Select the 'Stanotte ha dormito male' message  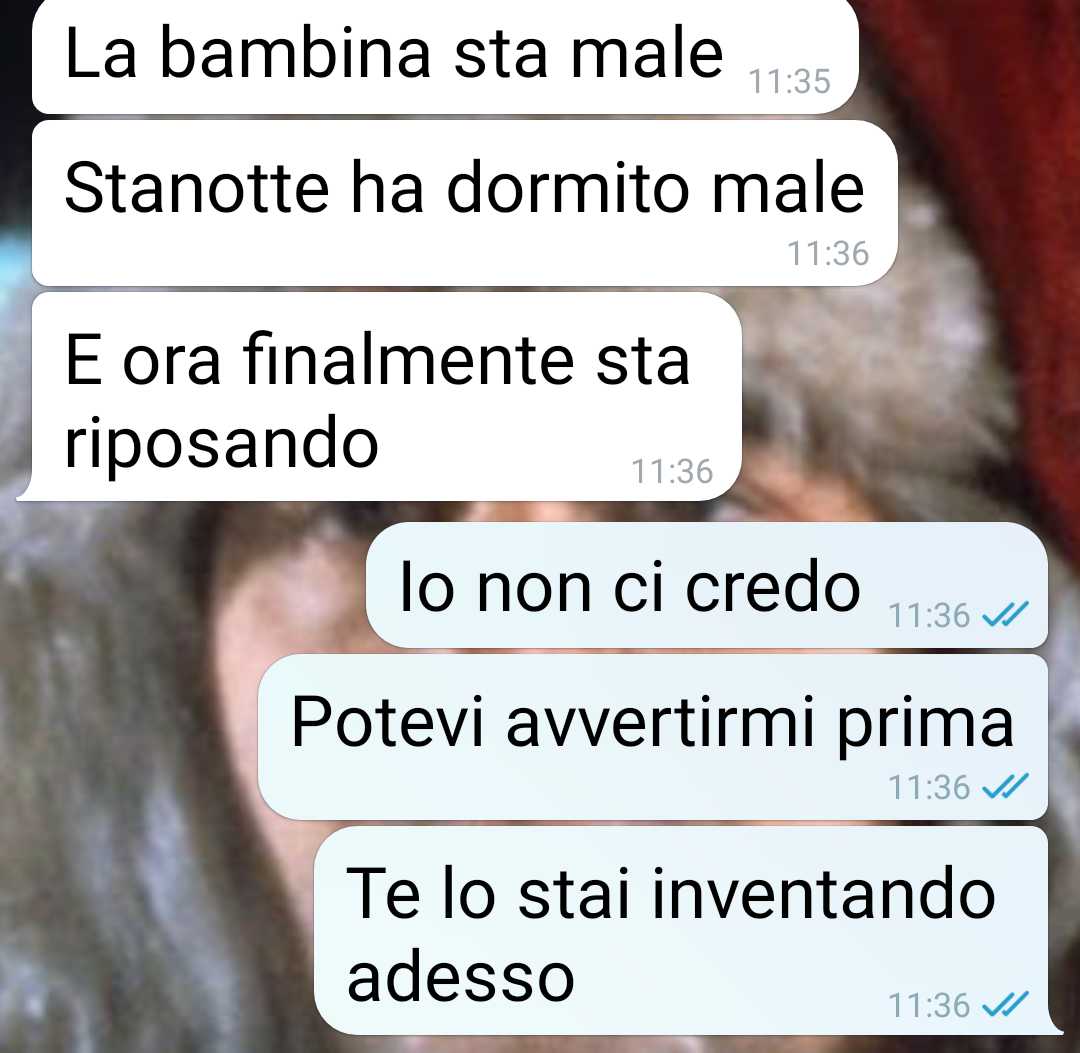click(465, 203)
